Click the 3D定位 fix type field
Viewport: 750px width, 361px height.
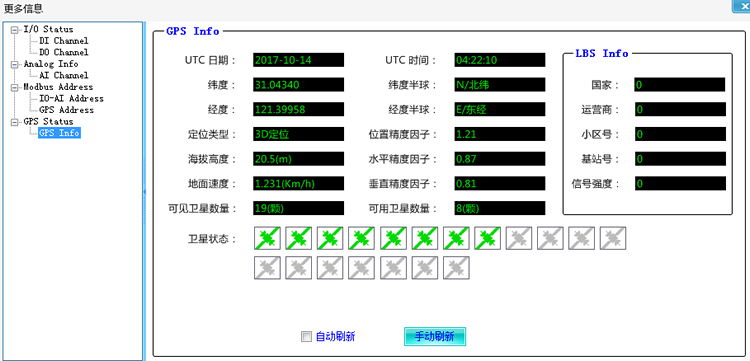pyautogui.click(x=298, y=134)
